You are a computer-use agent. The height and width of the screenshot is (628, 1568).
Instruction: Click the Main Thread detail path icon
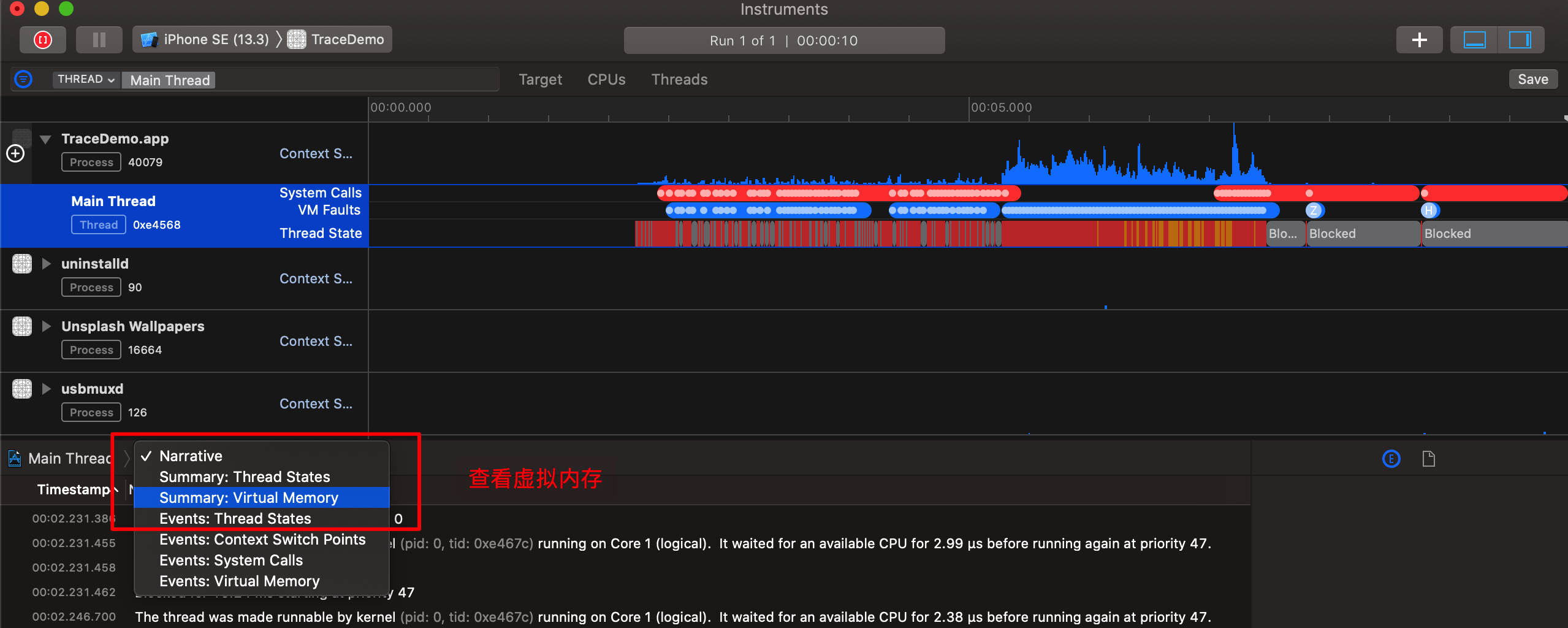pyautogui.click(x=15, y=458)
